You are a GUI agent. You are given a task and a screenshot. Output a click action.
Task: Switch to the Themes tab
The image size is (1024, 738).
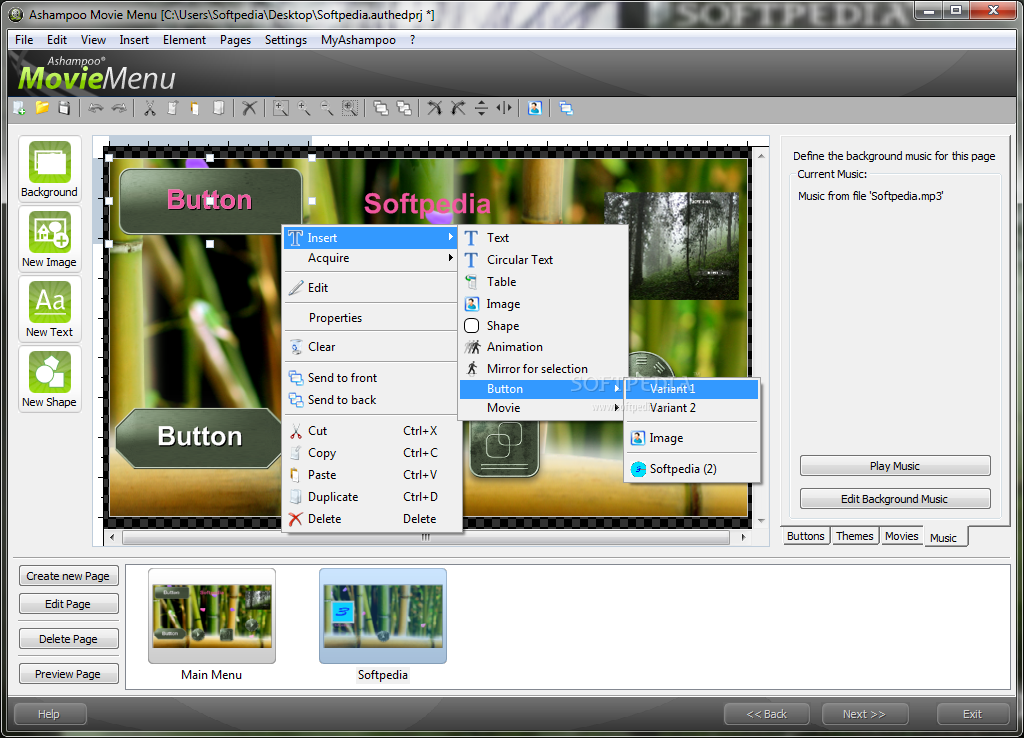point(854,536)
